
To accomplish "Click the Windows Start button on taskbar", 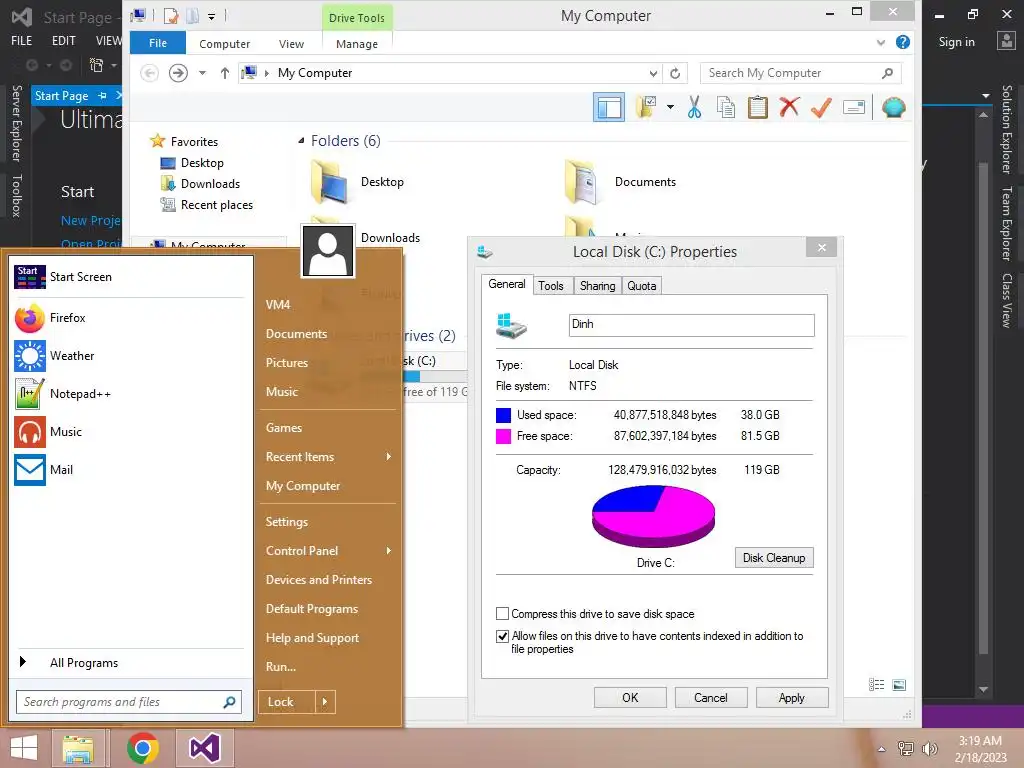I will coord(24,748).
